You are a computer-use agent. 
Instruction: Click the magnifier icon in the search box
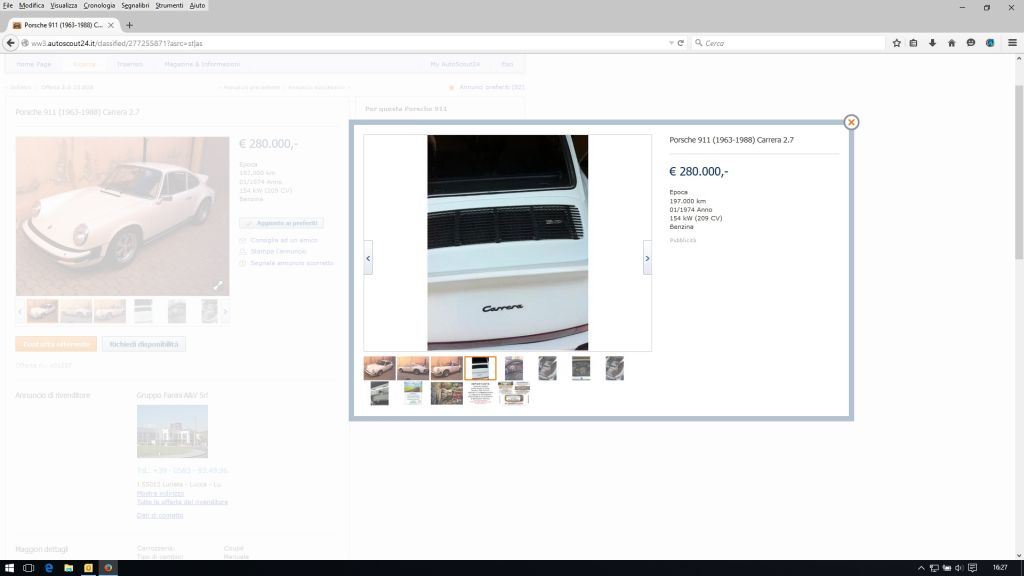(x=699, y=43)
